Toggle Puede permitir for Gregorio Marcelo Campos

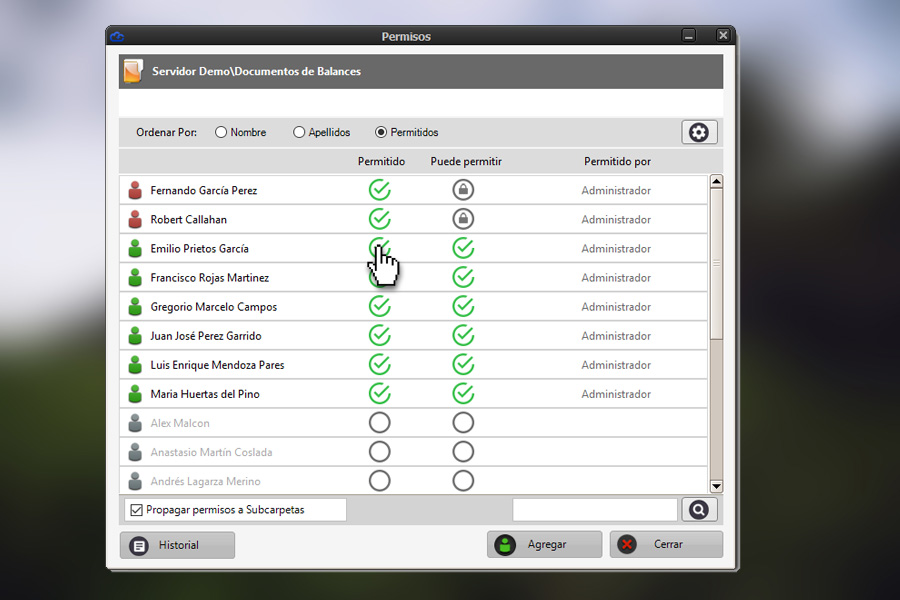(463, 306)
